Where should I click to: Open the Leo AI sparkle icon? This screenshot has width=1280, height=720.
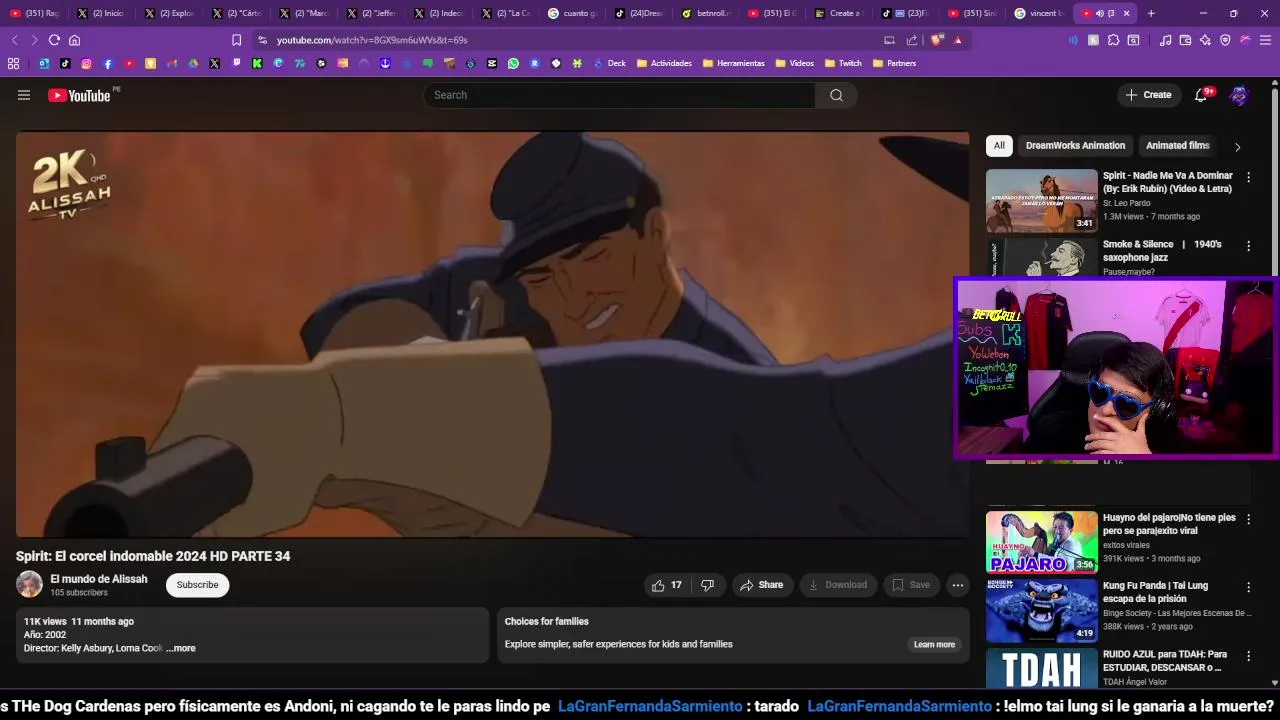pyautogui.click(x=1205, y=40)
